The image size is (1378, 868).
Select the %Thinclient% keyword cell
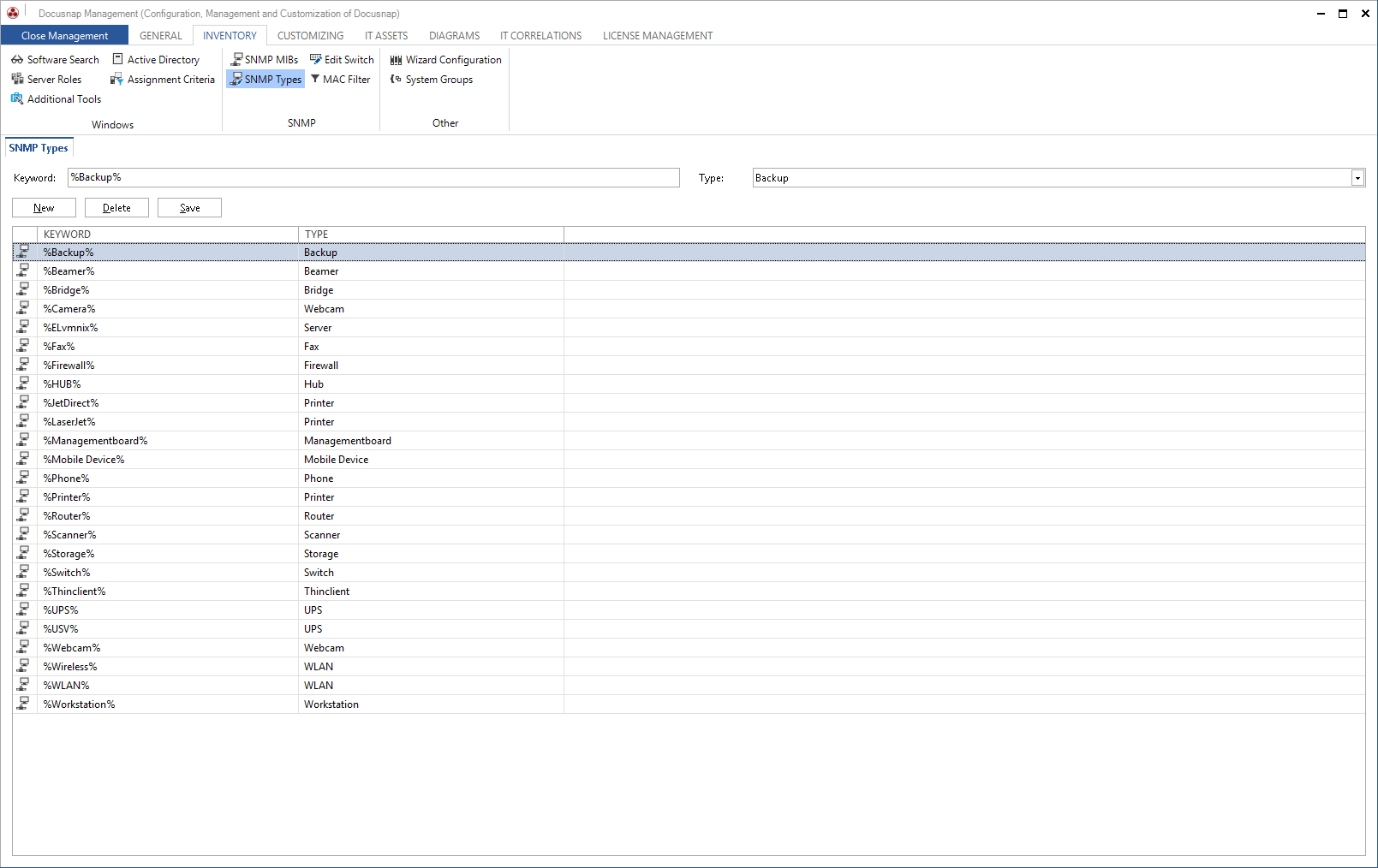(168, 591)
